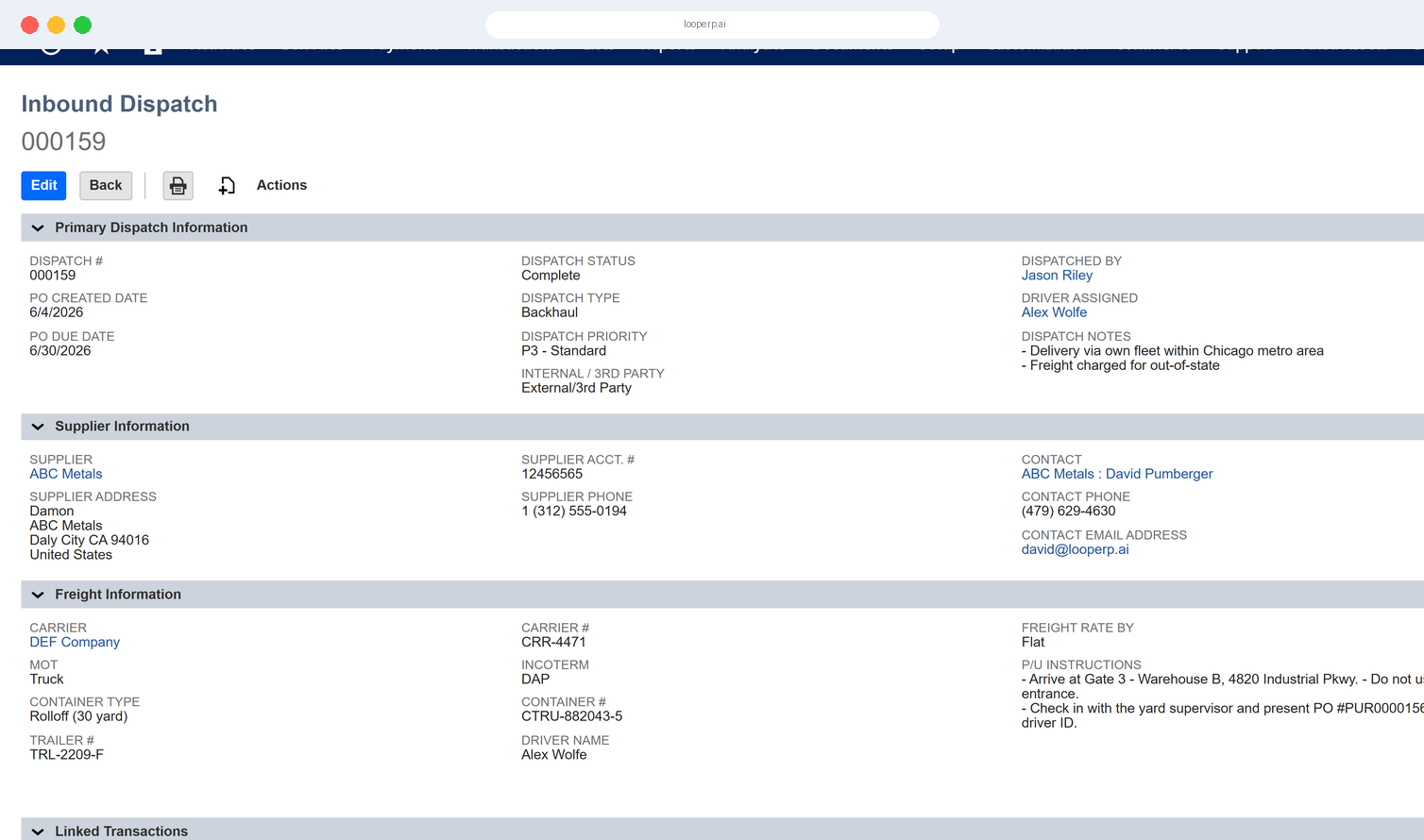Collapse the Primary Dispatch Information section
The image size is (1424, 840).
pyautogui.click(x=38, y=227)
